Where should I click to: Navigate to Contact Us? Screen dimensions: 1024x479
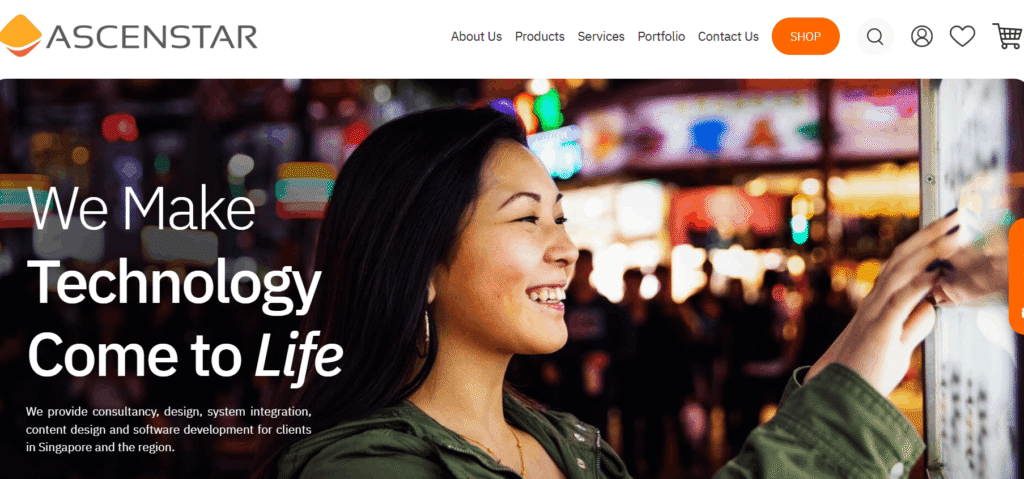(x=728, y=37)
